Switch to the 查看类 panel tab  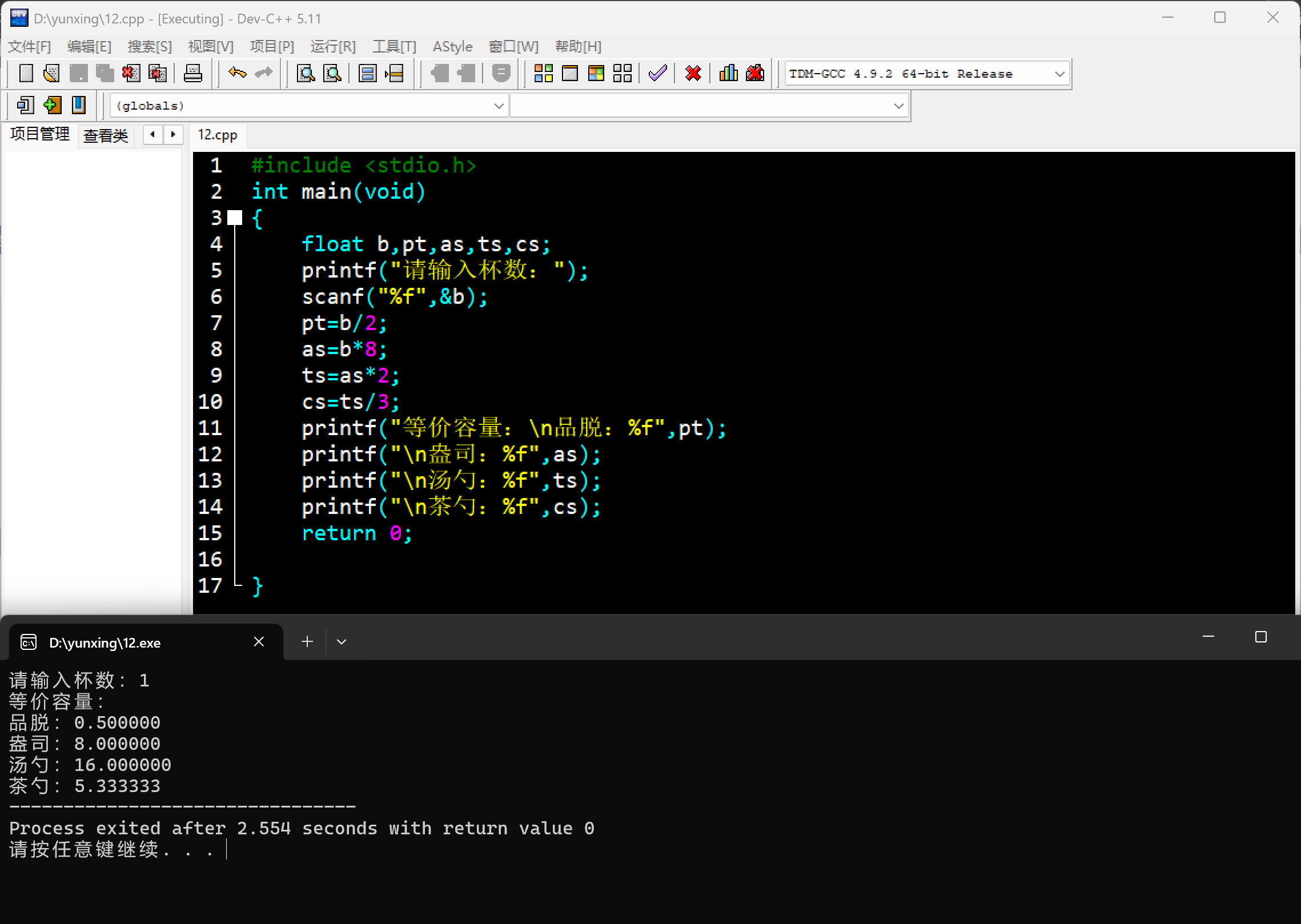(x=105, y=136)
